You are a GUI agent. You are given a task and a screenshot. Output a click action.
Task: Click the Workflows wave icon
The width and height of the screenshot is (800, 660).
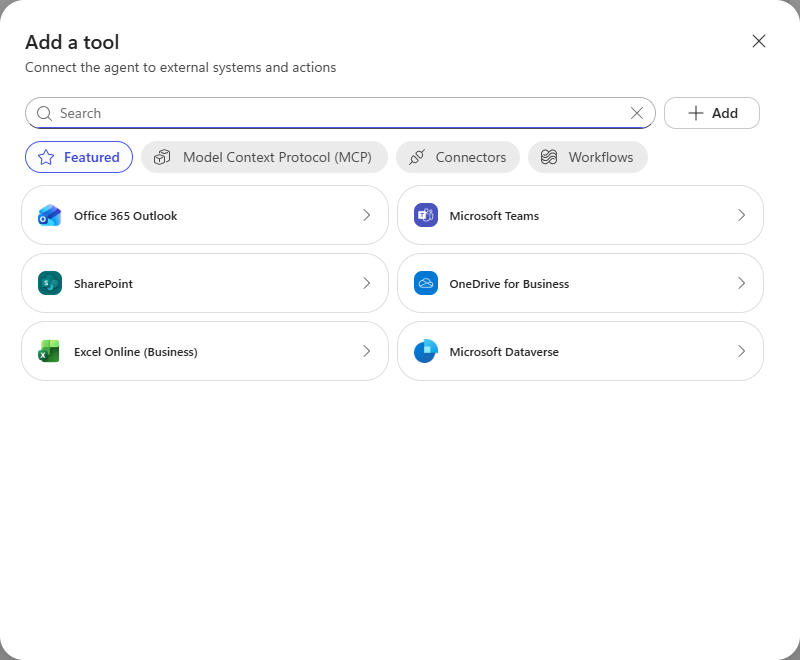(x=548, y=157)
